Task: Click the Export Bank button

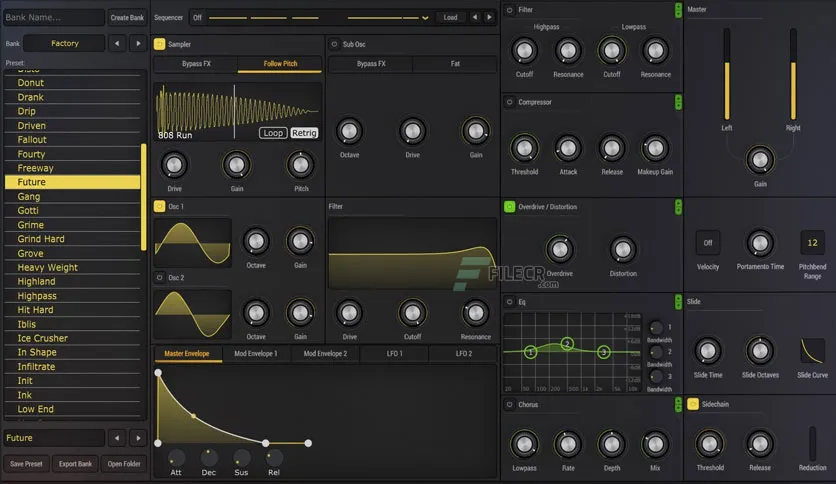Action: click(x=75, y=464)
